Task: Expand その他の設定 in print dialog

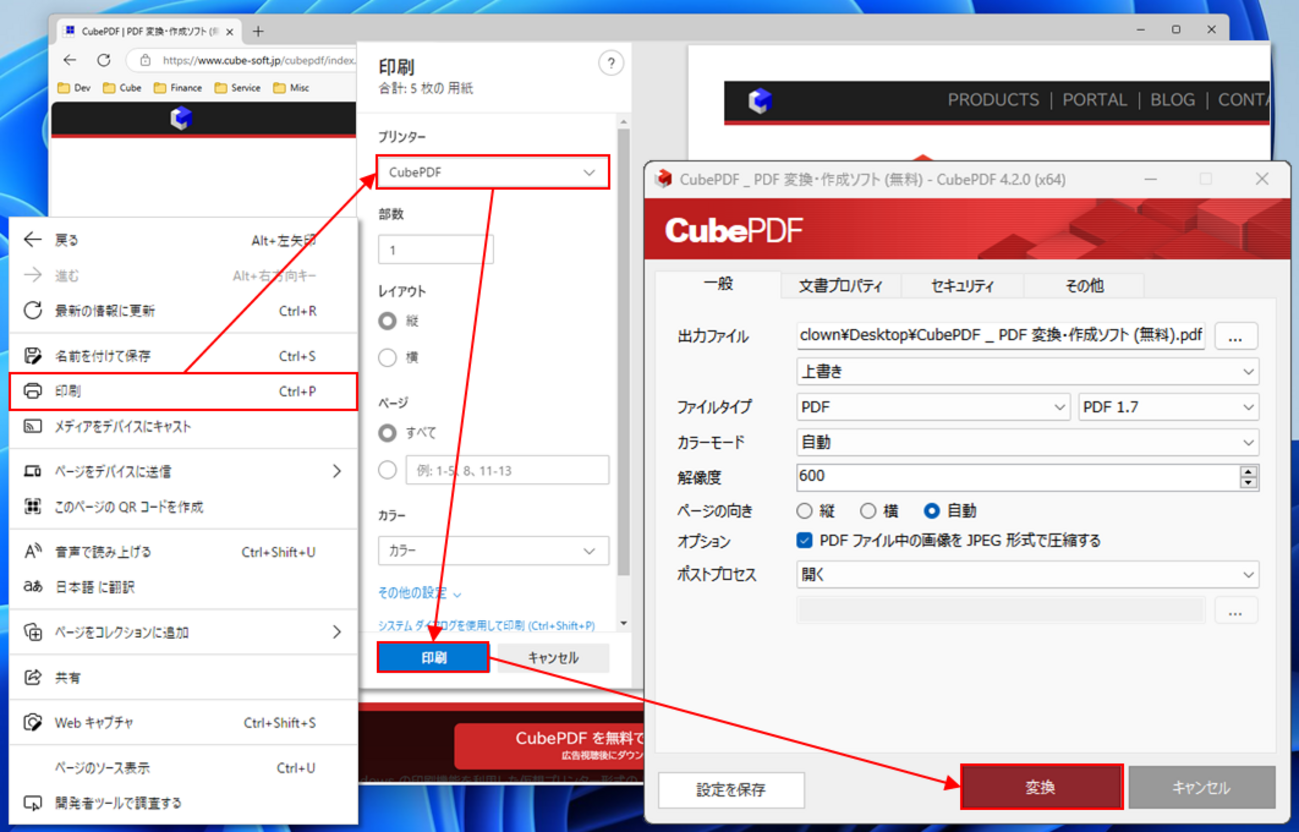Action: tap(410, 592)
